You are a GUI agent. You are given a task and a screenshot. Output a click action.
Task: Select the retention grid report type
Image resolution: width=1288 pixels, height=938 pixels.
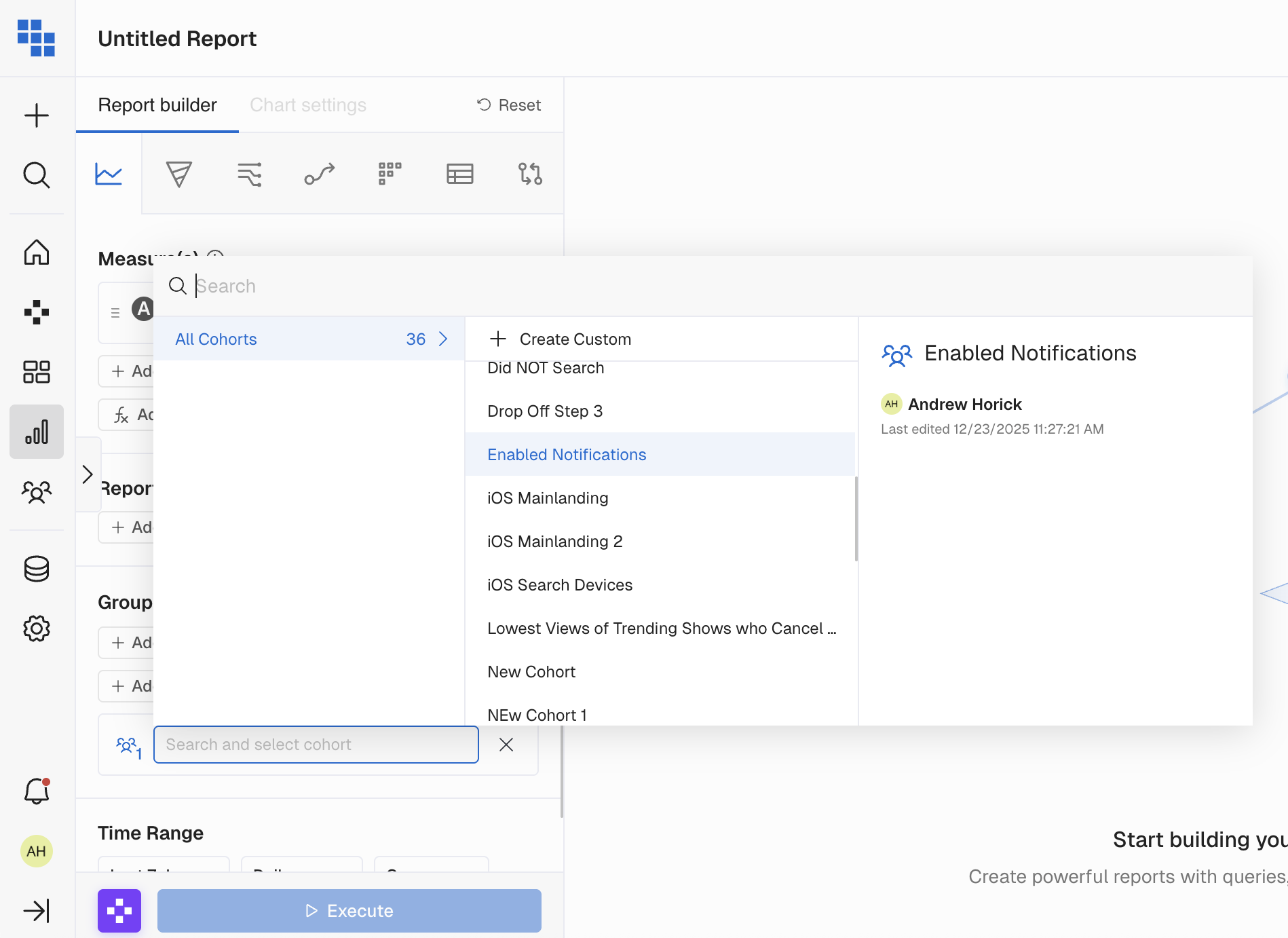click(x=390, y=174)
